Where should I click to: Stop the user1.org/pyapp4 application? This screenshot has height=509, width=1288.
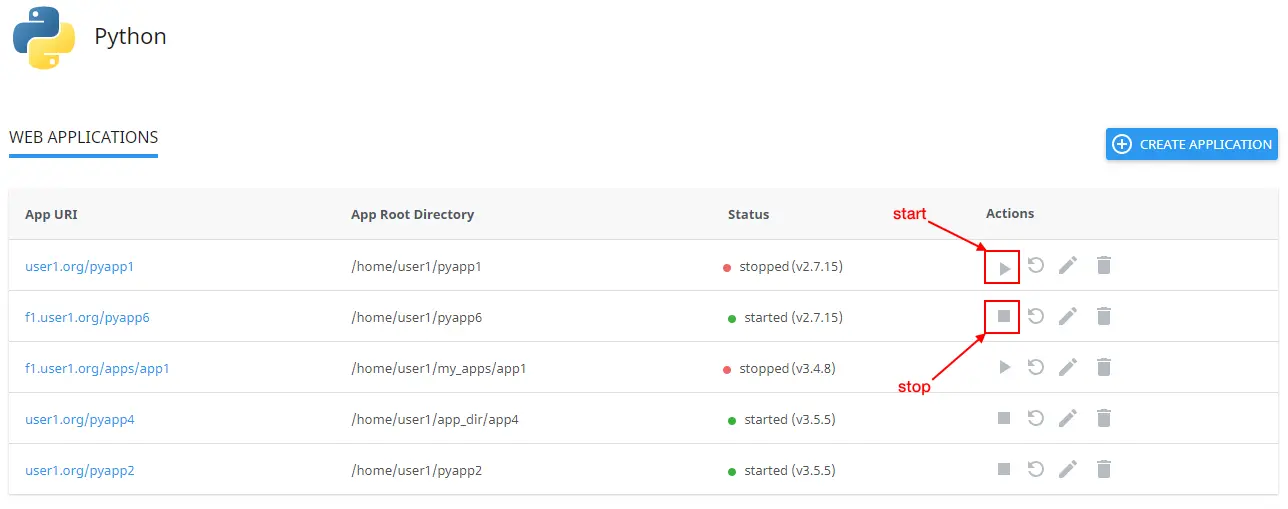[1004, 418]
